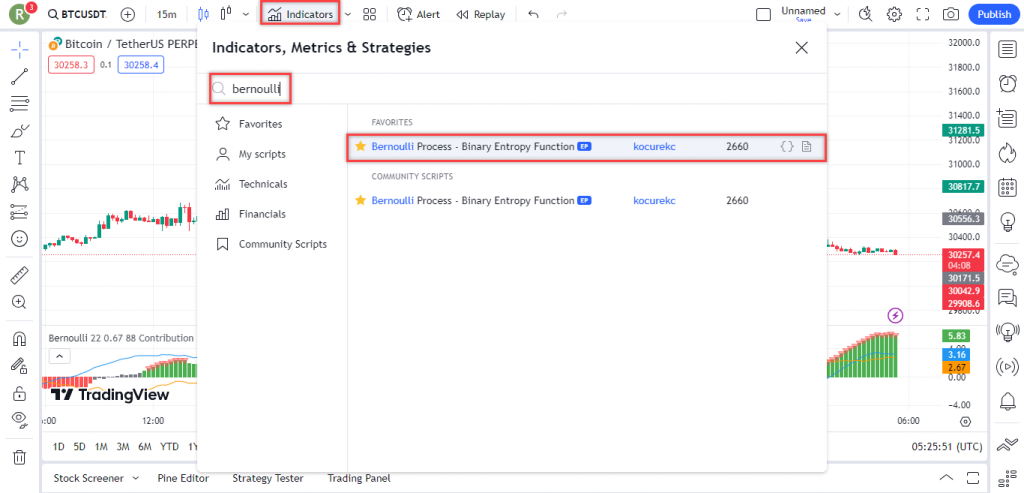
Task: Open the Strategy Tester tab
Action: [268, 478]
